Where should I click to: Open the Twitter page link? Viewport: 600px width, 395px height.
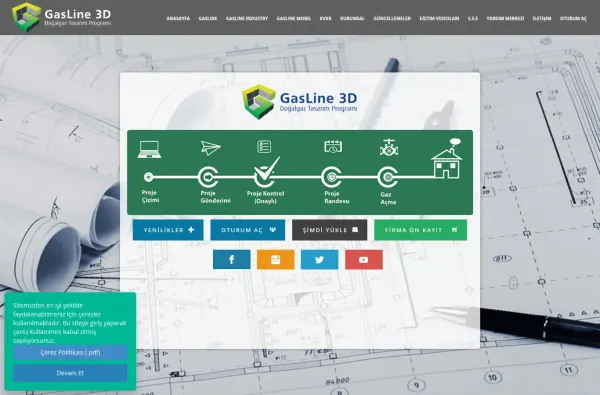[320, 260]
